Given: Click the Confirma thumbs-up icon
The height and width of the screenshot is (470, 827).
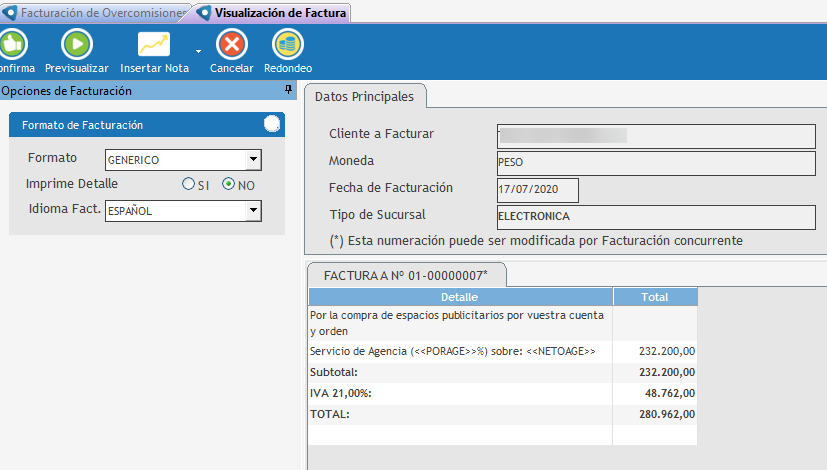Looking at the screenshot, I should (12, 45).
